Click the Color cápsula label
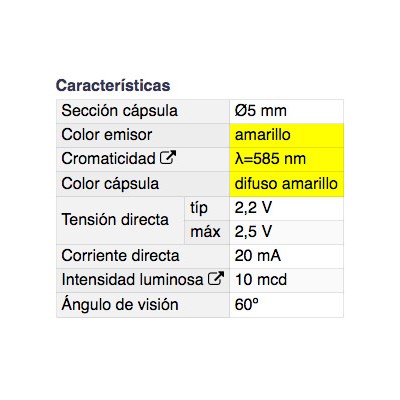 110,184
